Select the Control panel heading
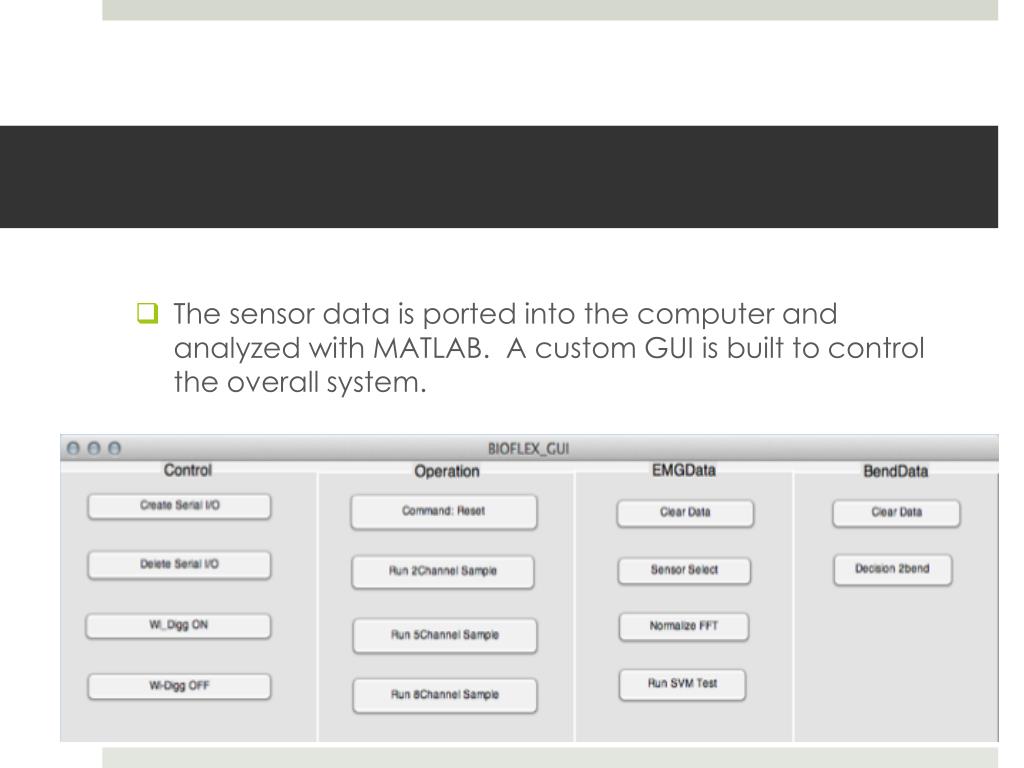This screenshot has height=768, width=1024. 188,470
